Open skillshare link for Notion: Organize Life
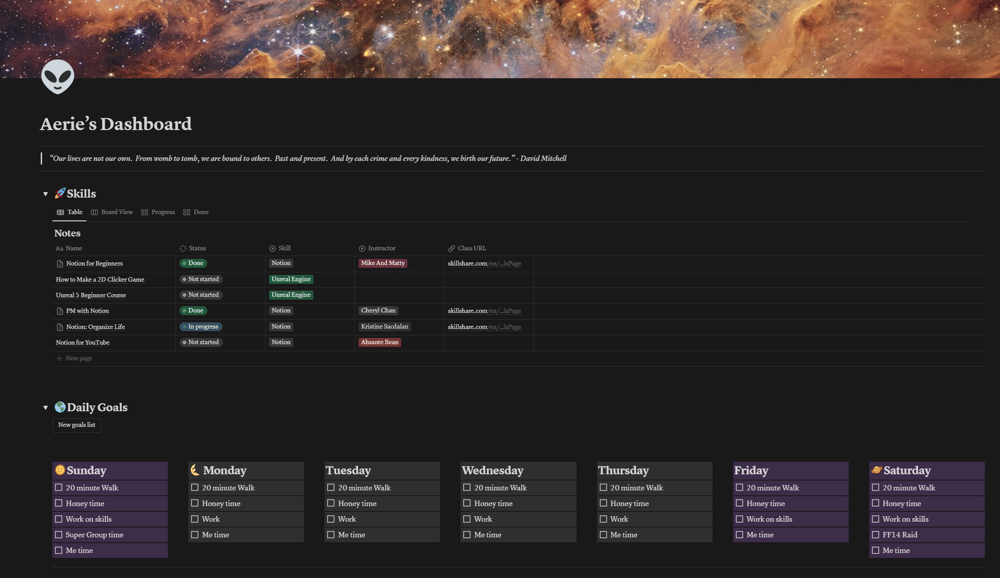 [485, 327]
